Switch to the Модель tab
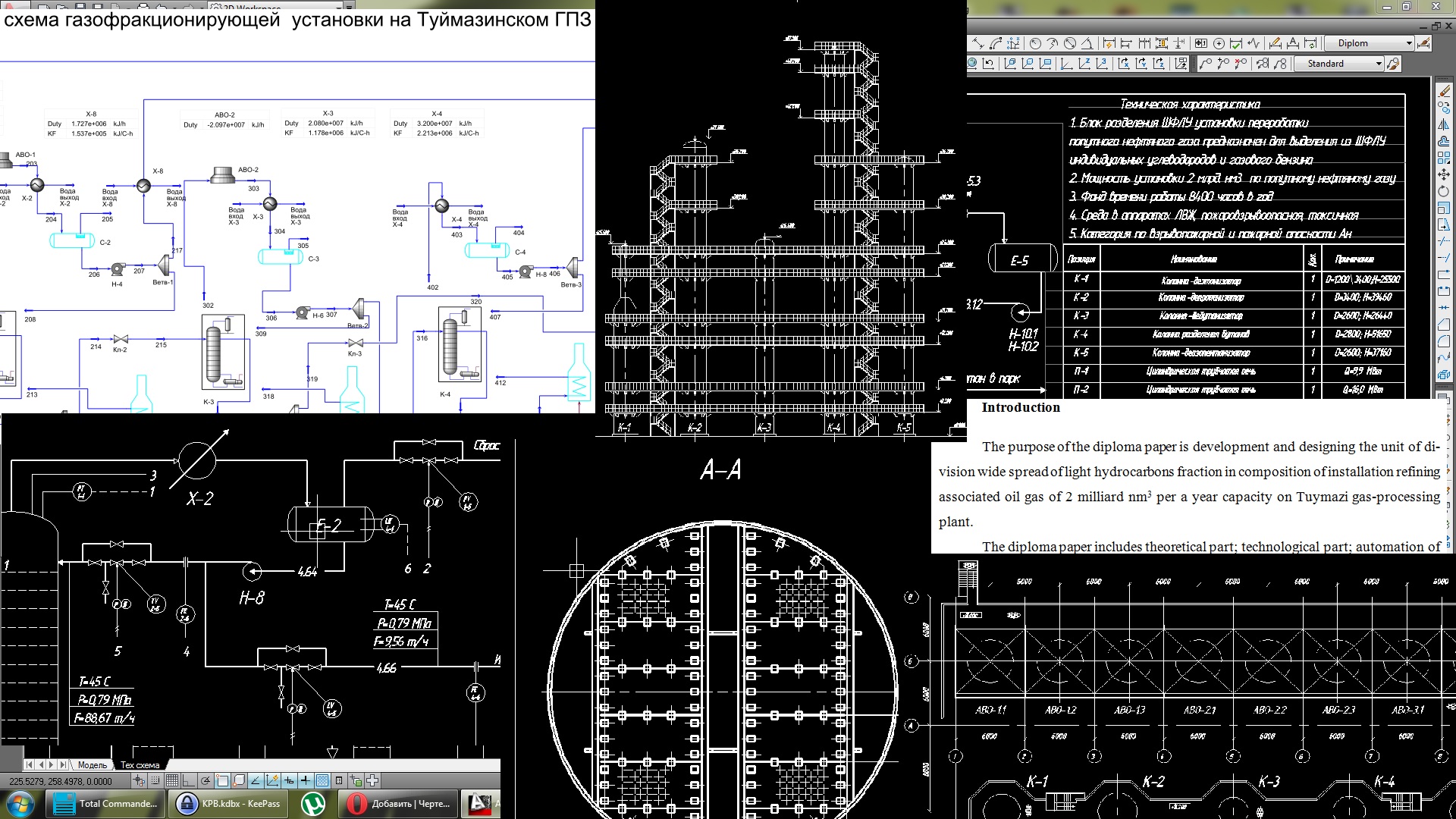Viewport: 1456px width, 819px height. (x=93, y=764)
